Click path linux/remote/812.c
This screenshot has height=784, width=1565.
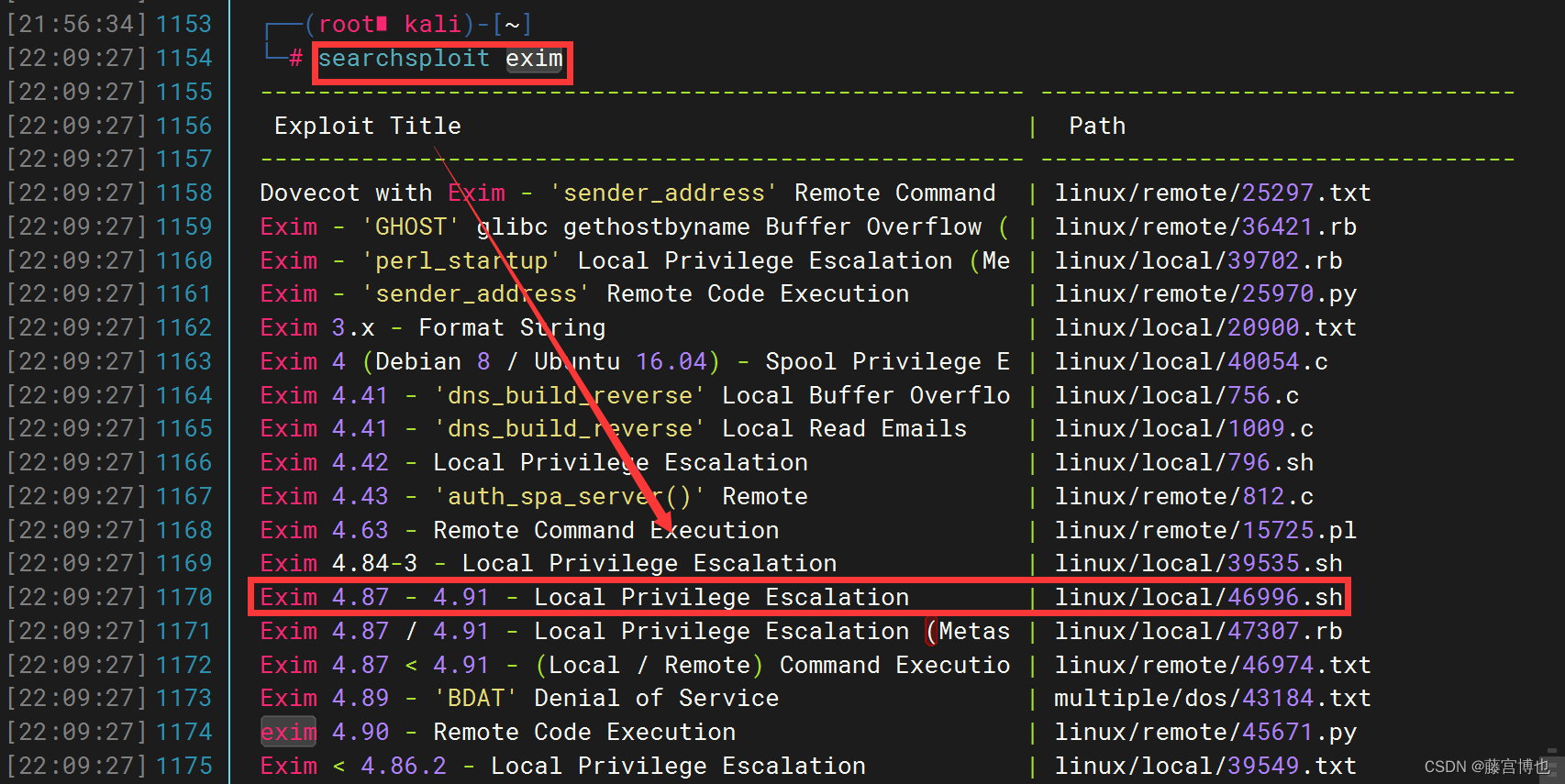(1183, 496)
